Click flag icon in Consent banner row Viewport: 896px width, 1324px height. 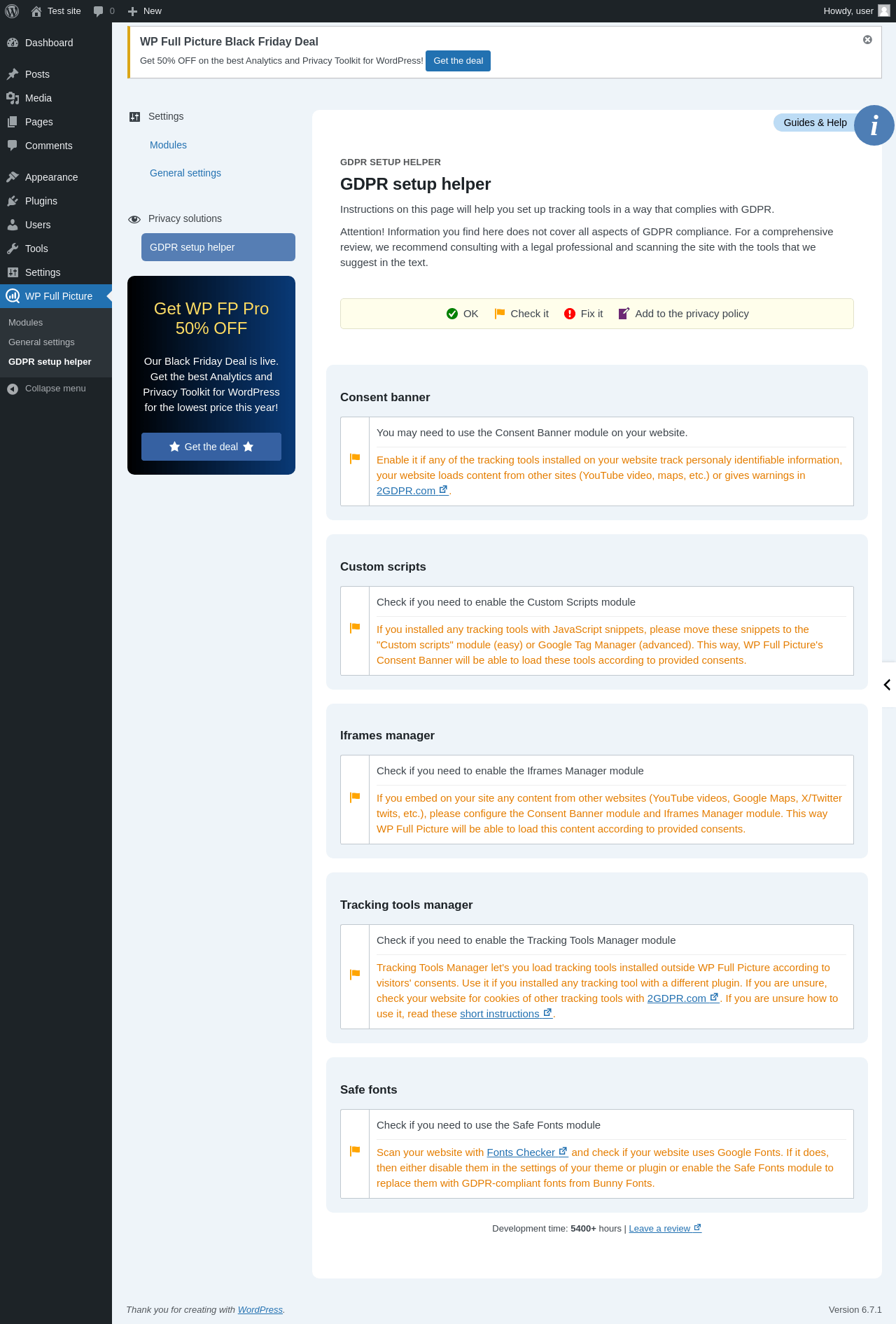[x=355, y=458]
